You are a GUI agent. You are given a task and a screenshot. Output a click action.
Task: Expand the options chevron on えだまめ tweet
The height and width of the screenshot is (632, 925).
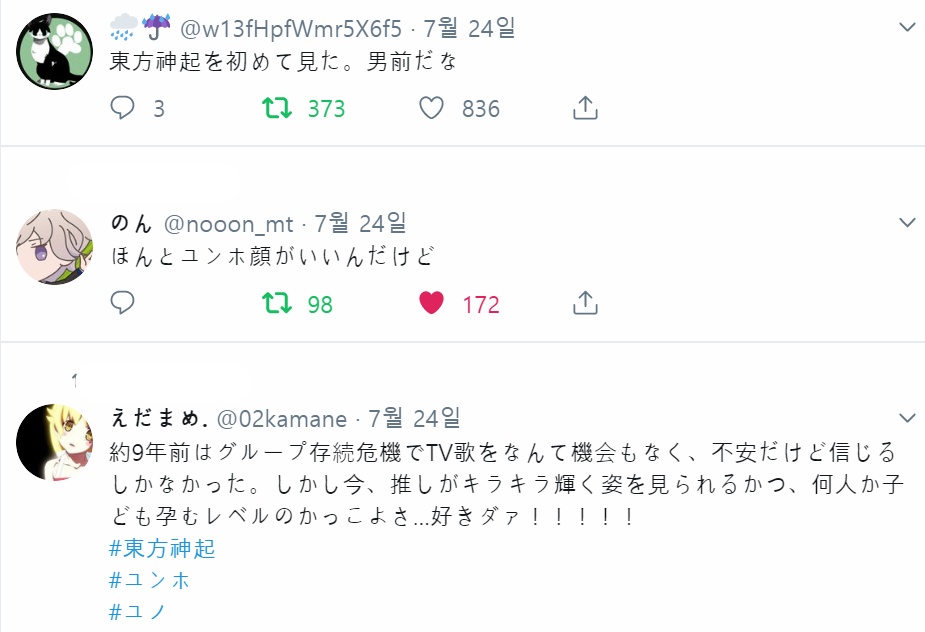pos(907,418)
